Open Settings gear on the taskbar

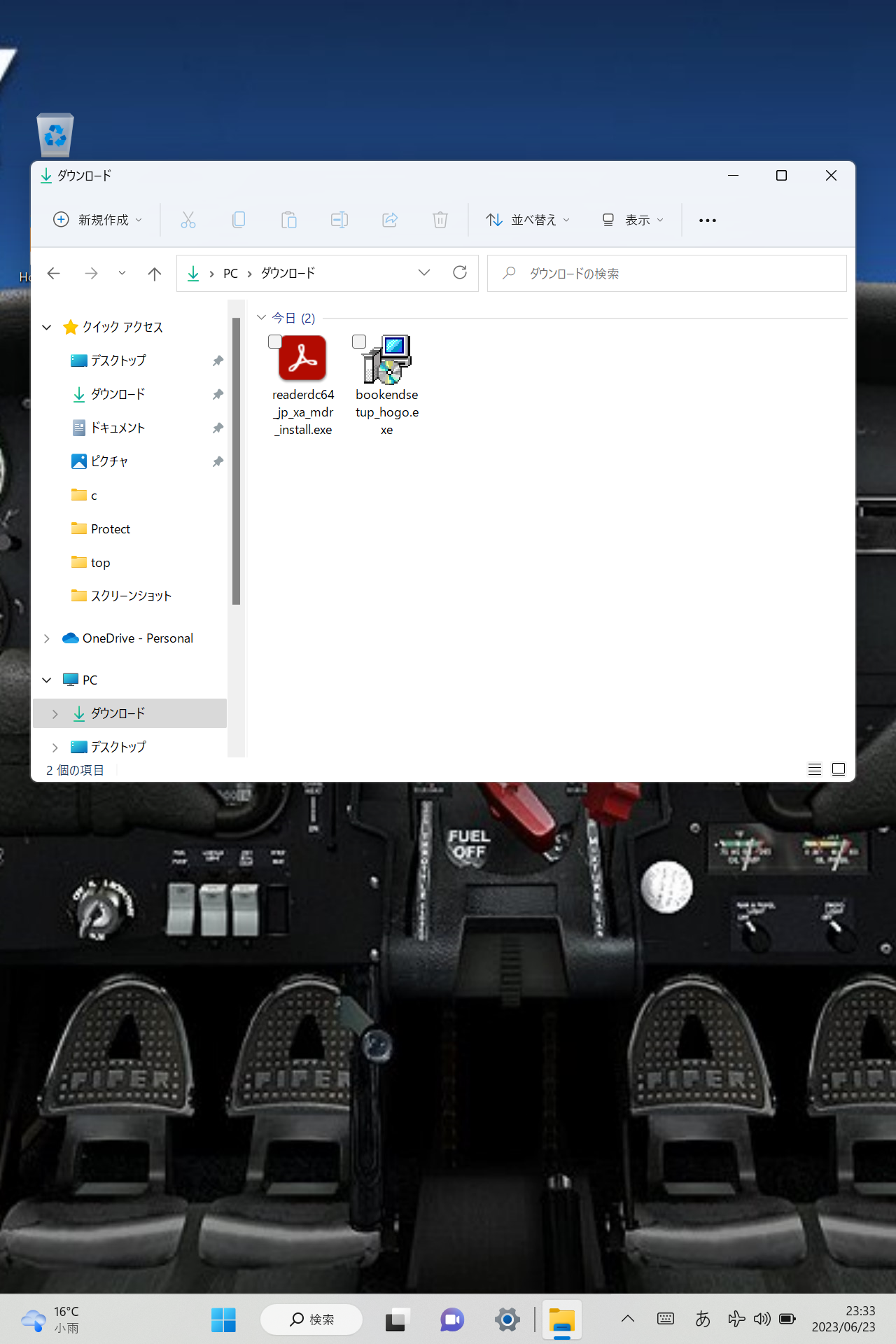coord(507,1319)
